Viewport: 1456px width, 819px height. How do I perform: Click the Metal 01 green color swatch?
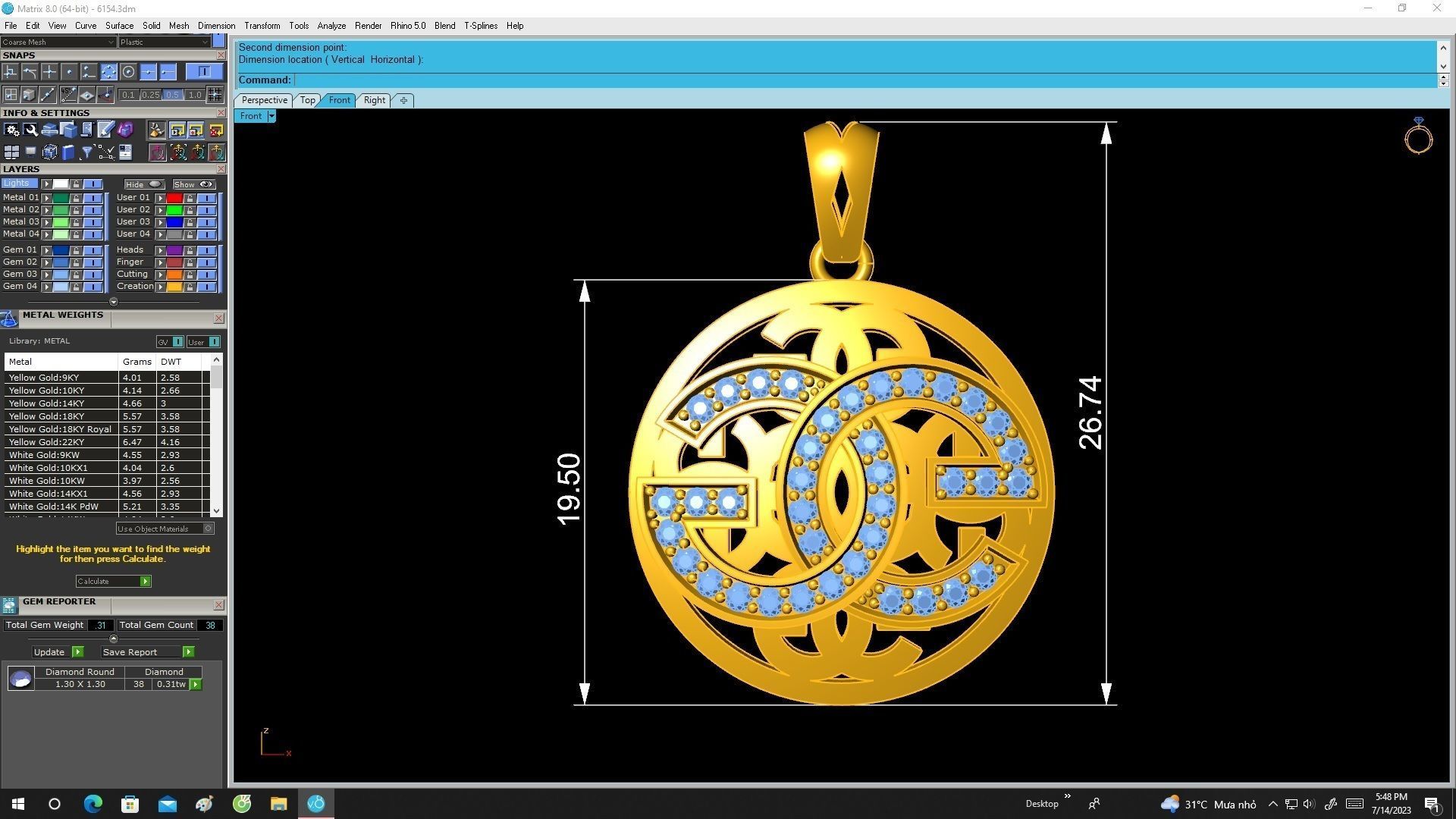point(61,198)
